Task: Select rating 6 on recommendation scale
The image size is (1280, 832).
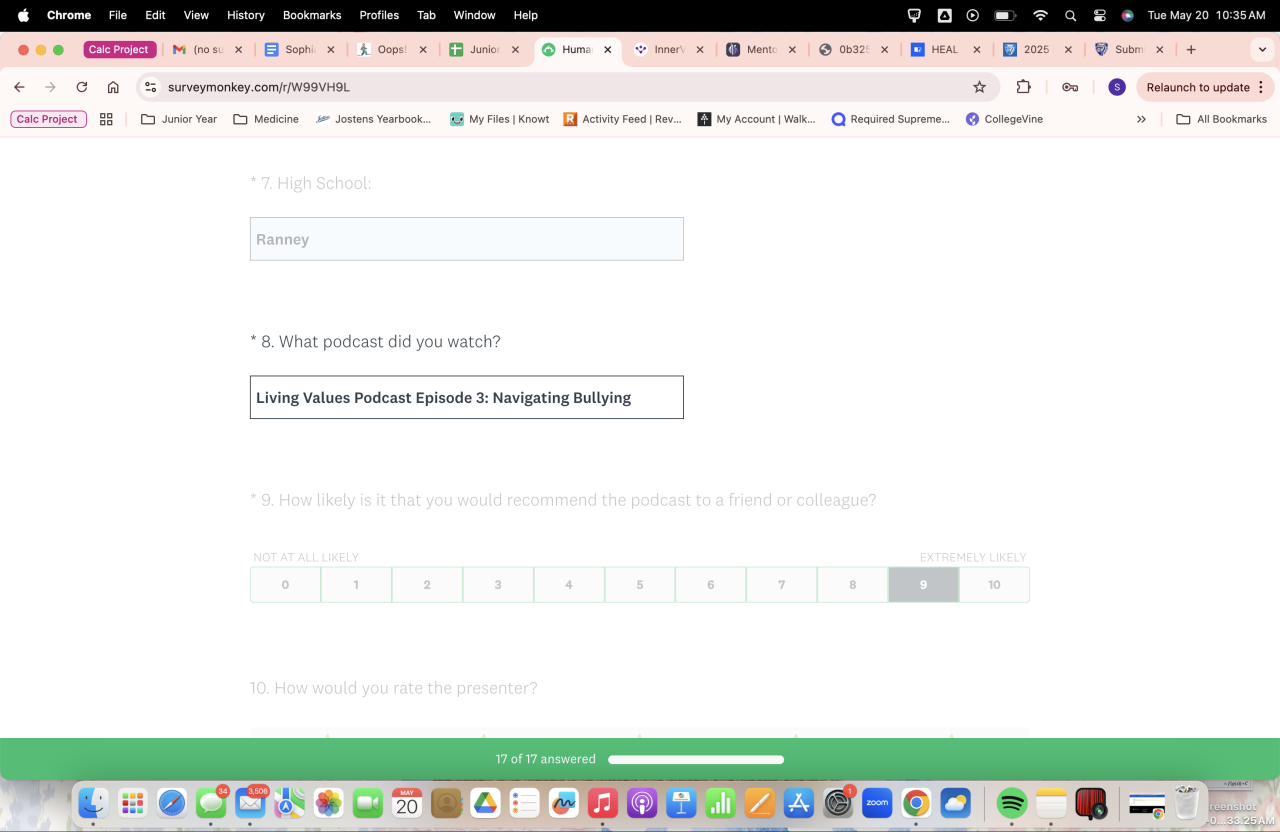Action: click(711, 585)
